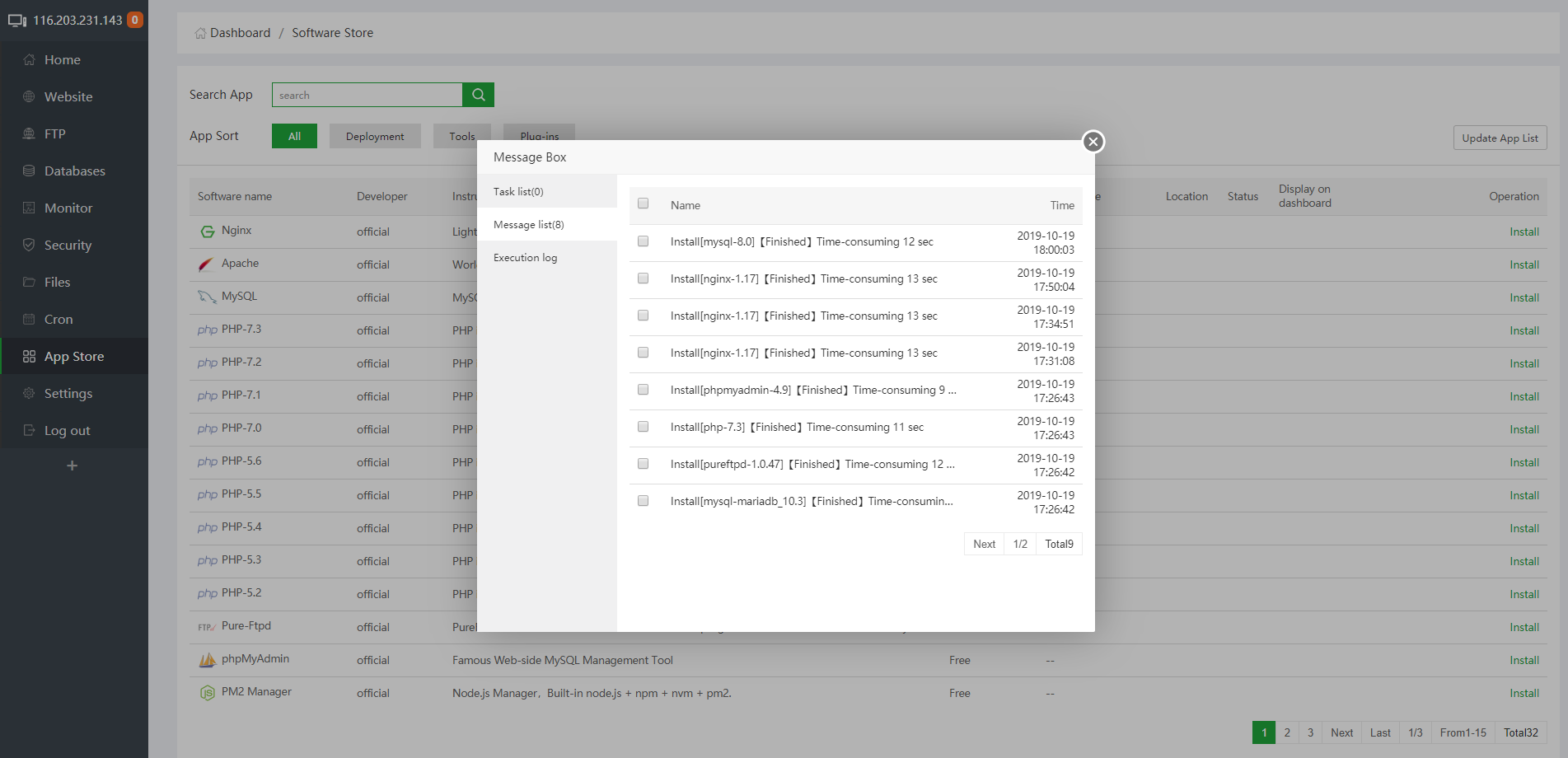Click the server IP 116.203.231.143
This screenshot has height=758, width=1568.
pos(77,21)
